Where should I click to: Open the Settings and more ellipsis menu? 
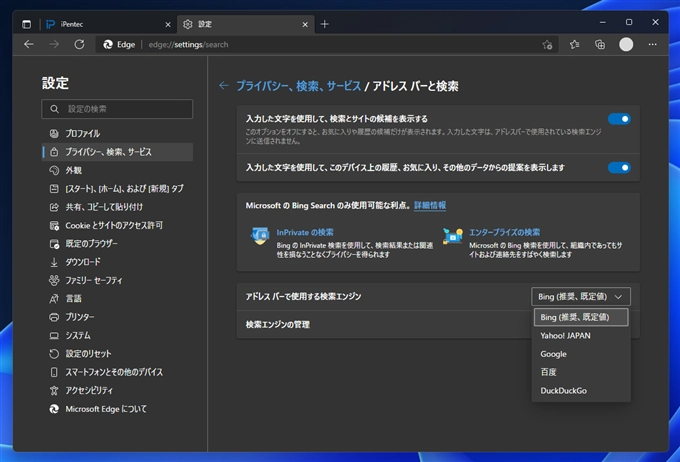coord(652,44)
